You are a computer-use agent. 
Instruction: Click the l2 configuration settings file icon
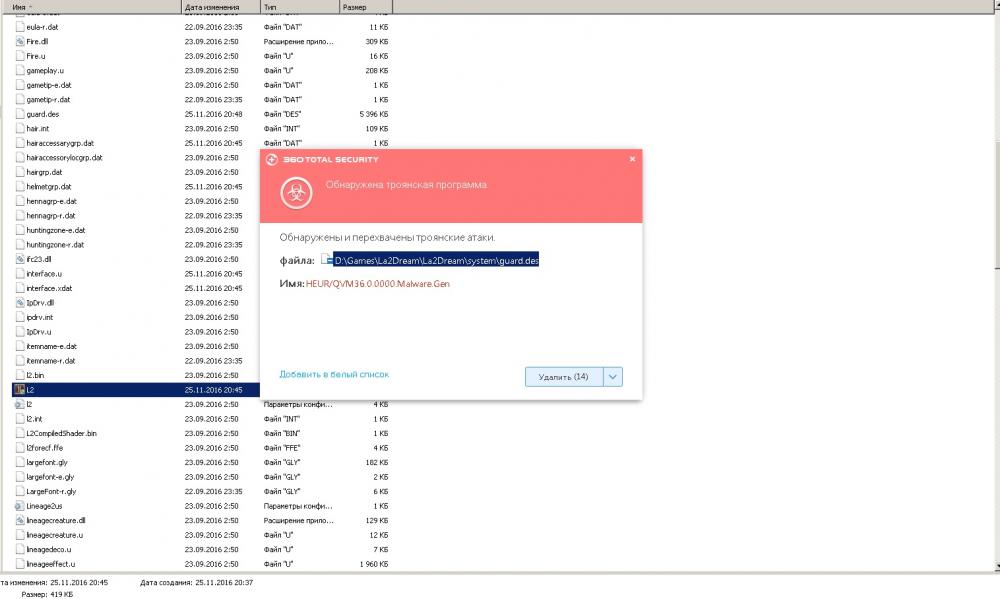19,404
